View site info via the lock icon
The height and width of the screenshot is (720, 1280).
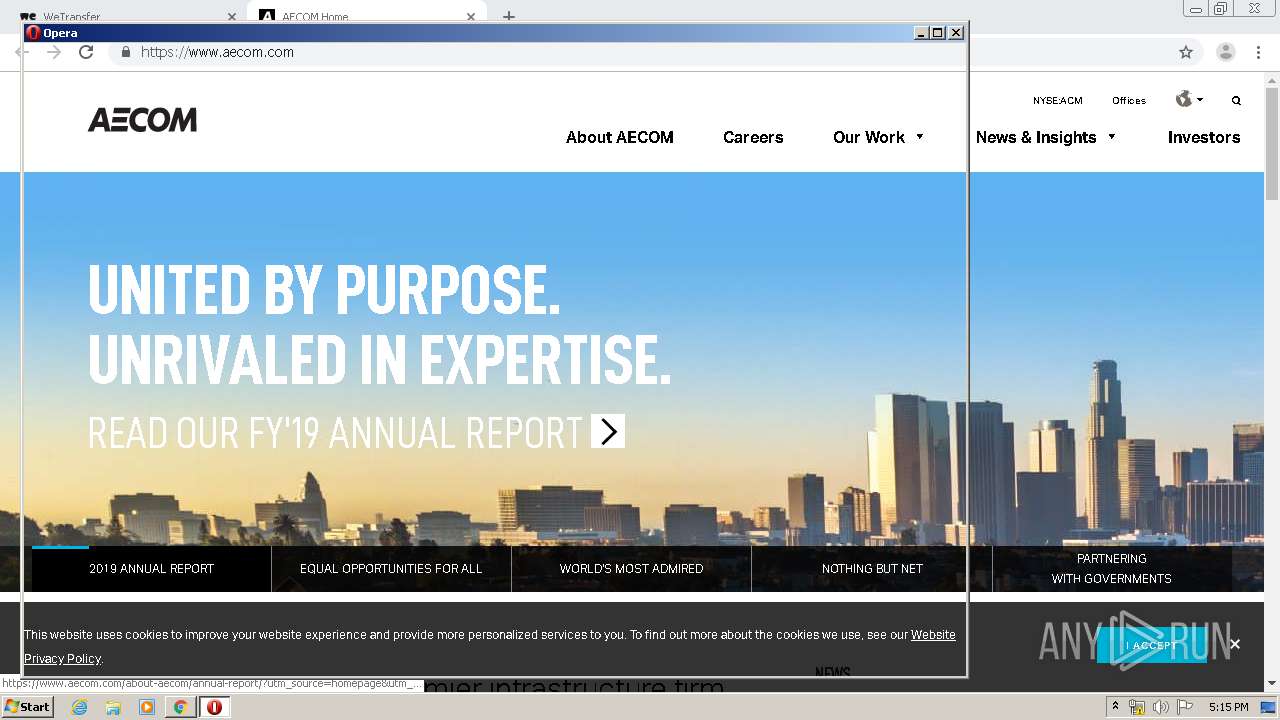pos(126,52)
